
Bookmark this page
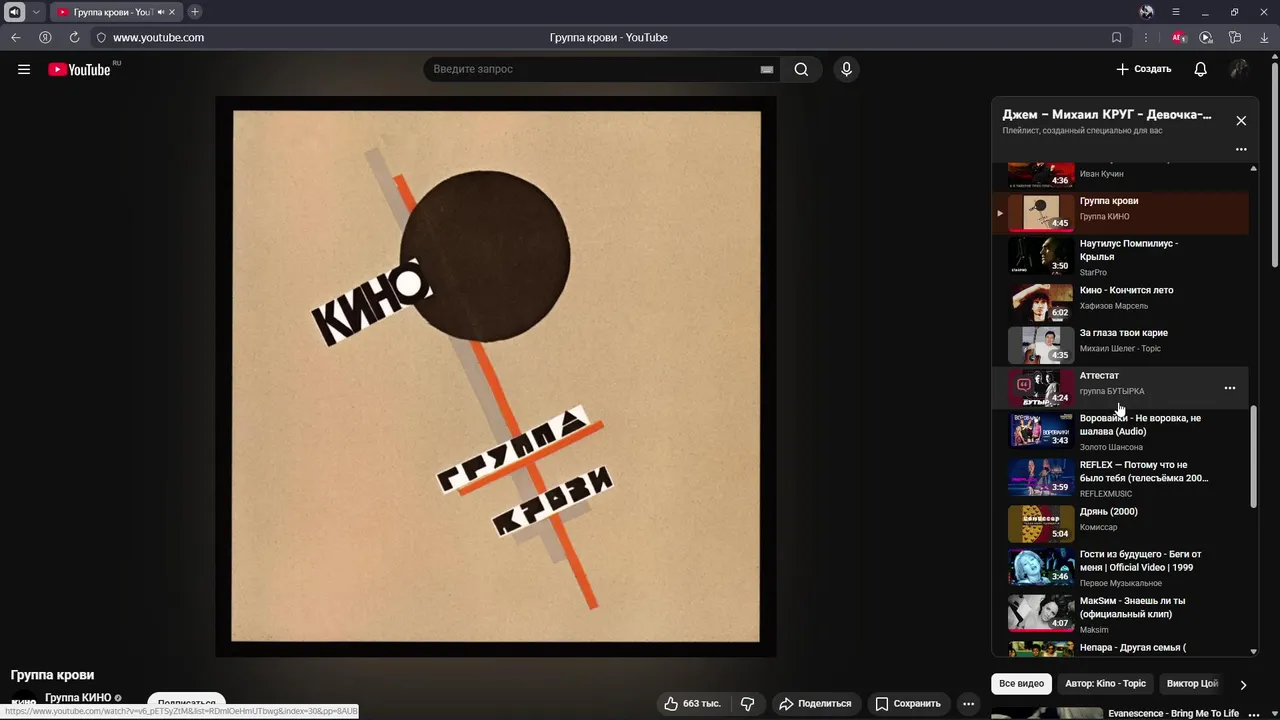tap(1116, 37)
